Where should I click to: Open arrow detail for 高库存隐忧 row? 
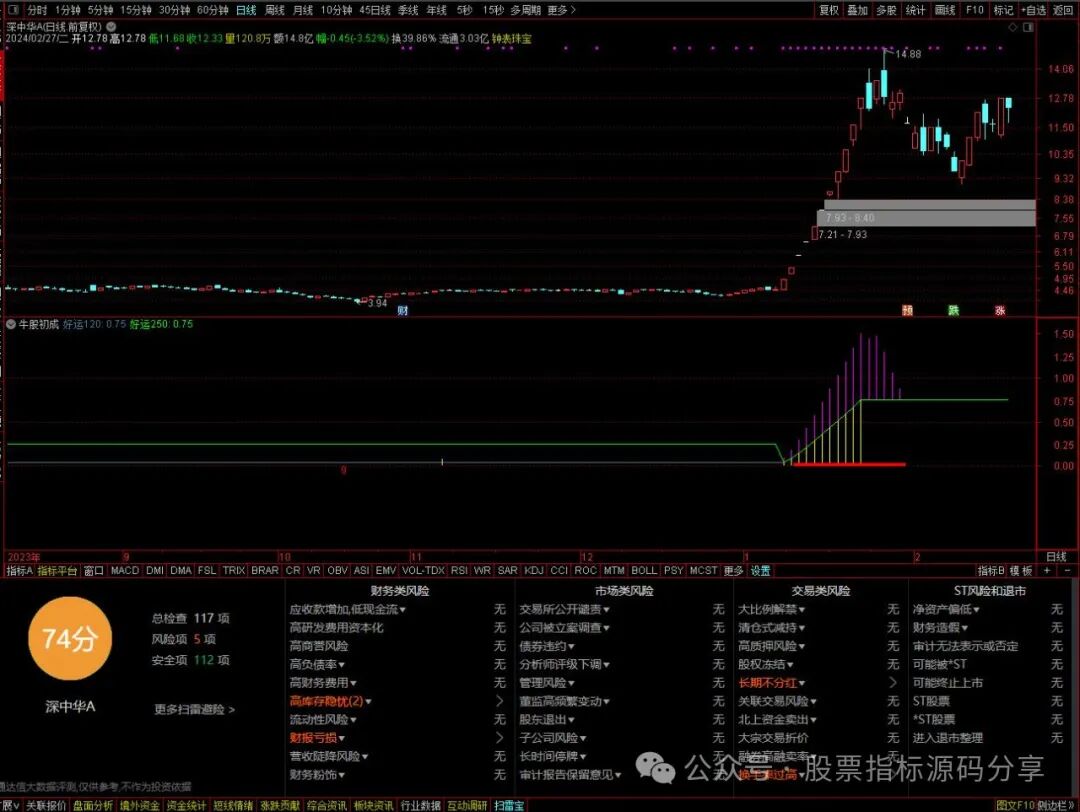pos(499,701)
